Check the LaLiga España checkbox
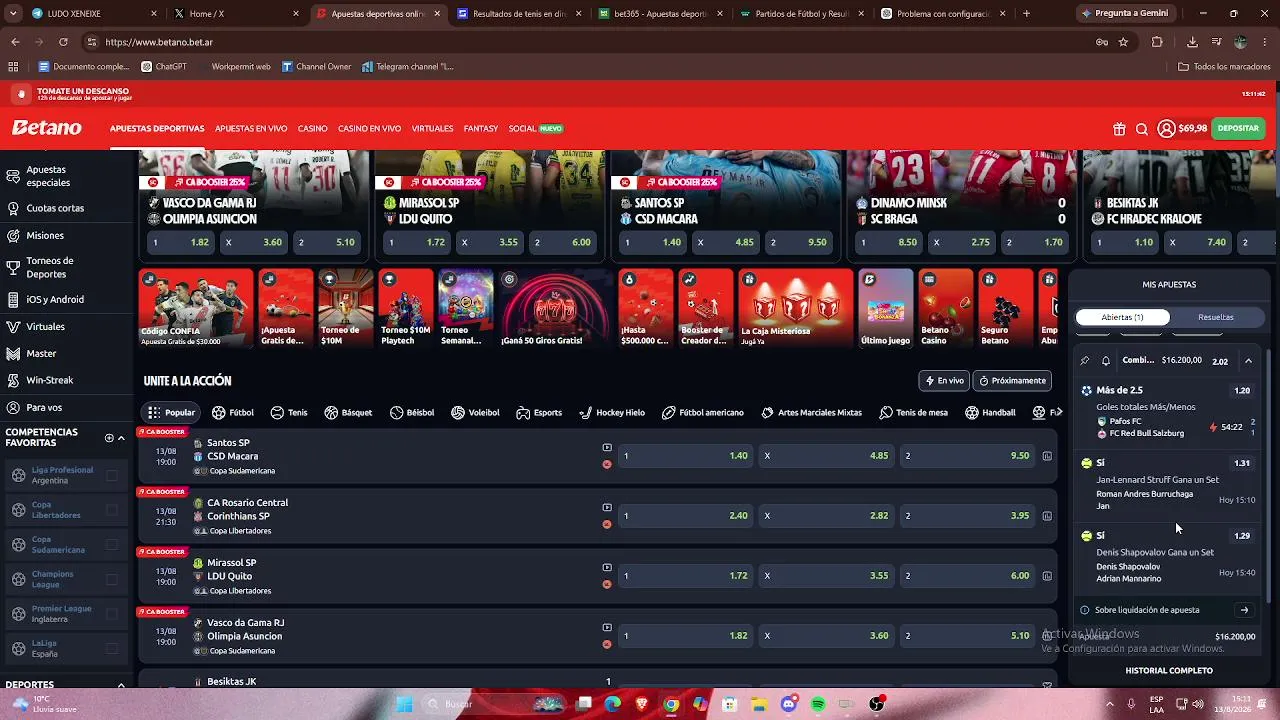Image resolution: width=1280 pixels, height=720 pixels. tap(112, 648)
